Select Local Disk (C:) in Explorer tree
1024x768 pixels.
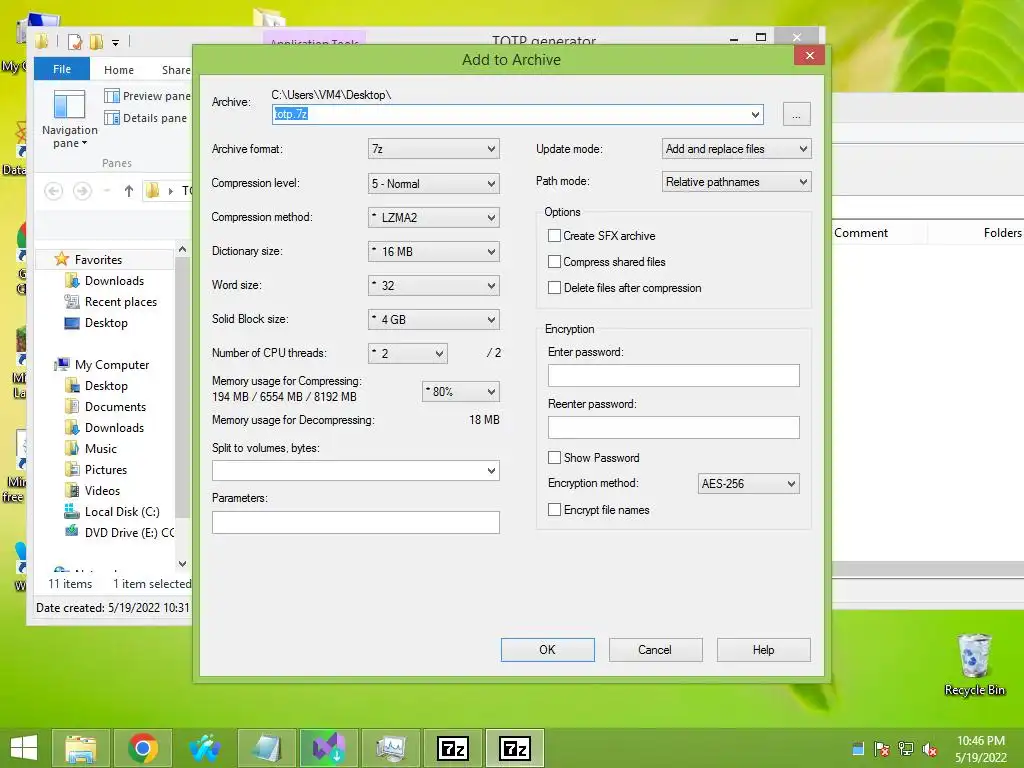pyautogui.click(x=121, y=512)
